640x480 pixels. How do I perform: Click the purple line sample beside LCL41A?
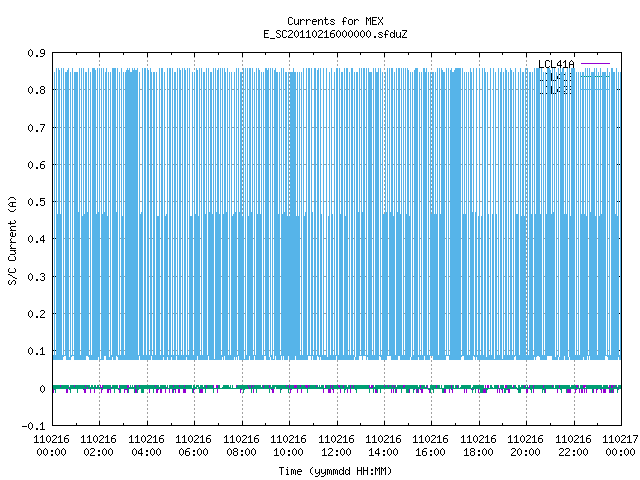[595, 64]
